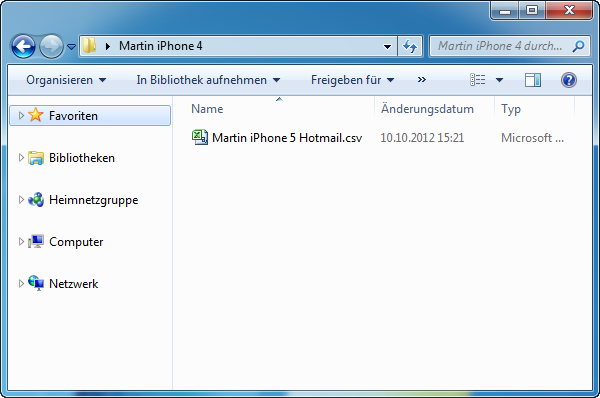600x398 pixels.
Task: Expand the Favoriten tree node
Action: coord(21,115)
